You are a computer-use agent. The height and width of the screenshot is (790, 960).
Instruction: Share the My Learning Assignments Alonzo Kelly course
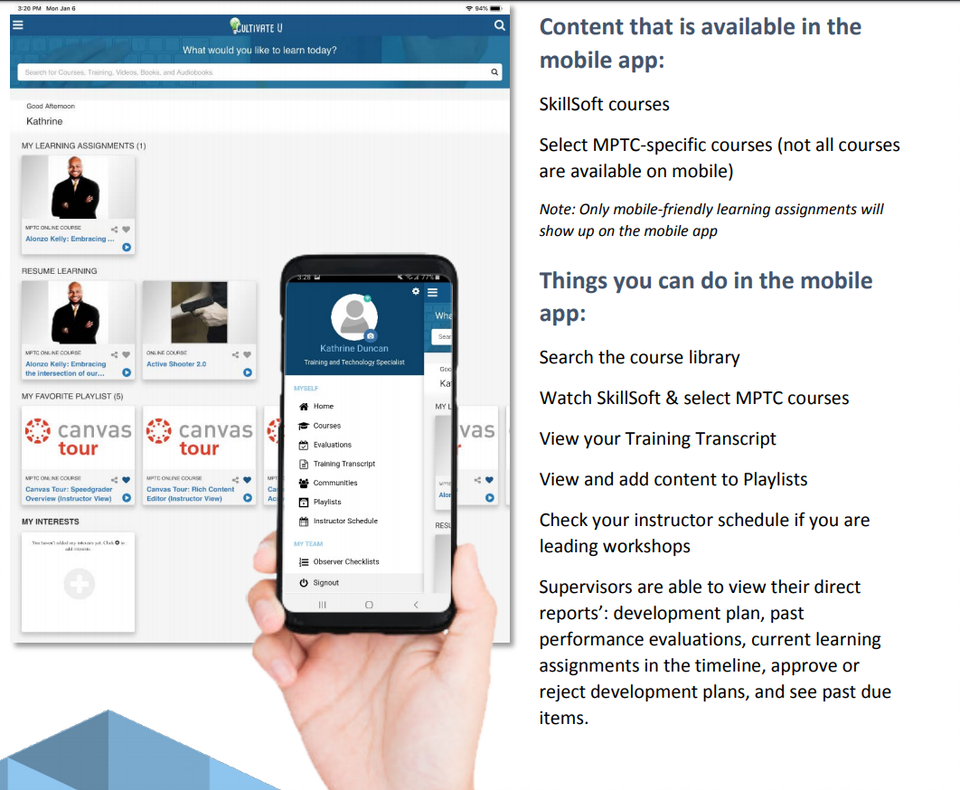(x=114, y=230)
